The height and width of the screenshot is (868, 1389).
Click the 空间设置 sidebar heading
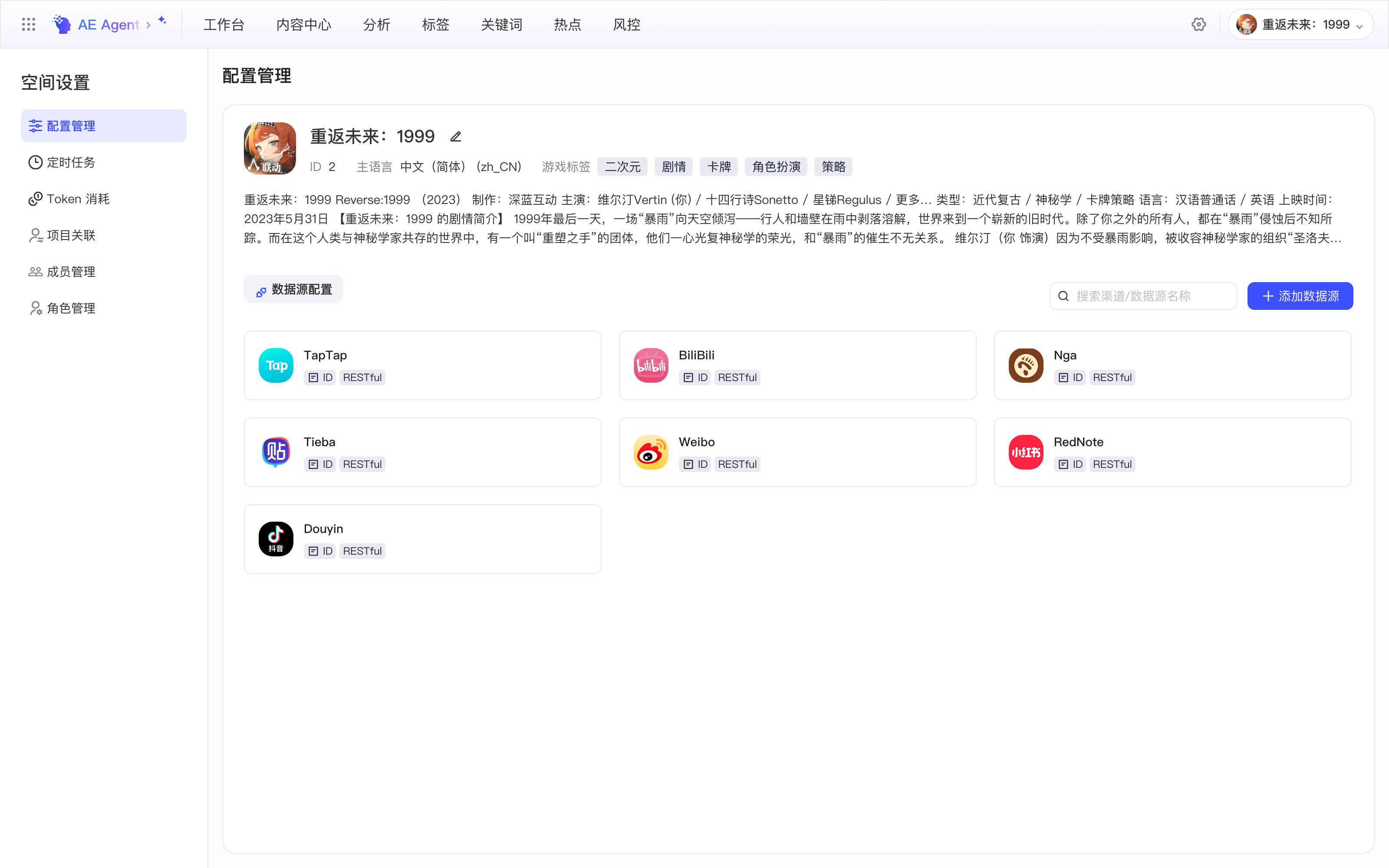tap(56, 82)
